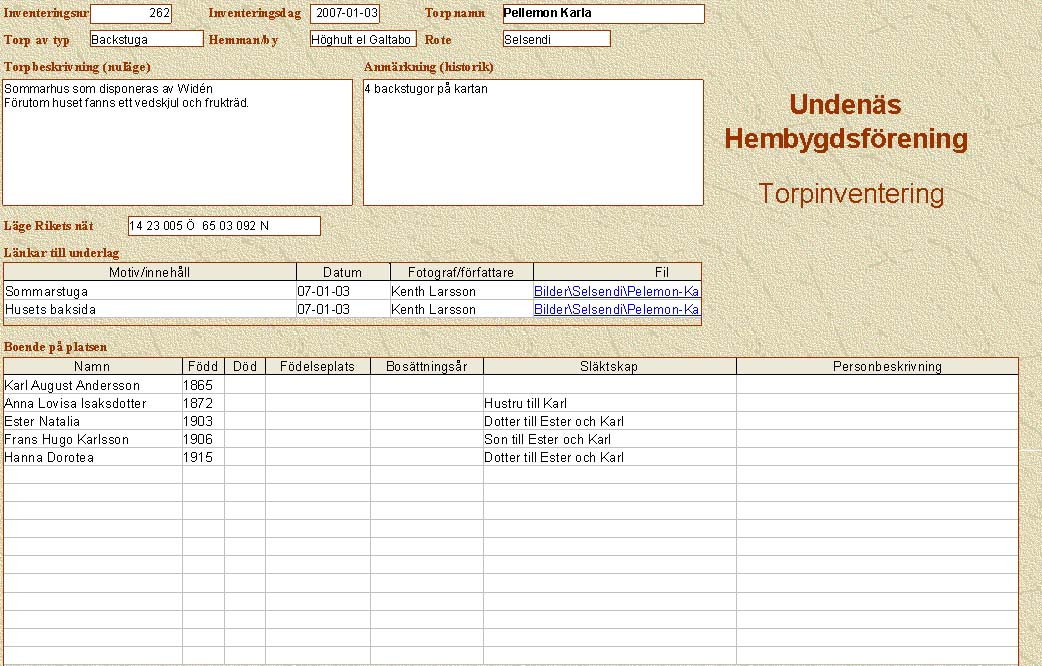Select the Anna Lovisa Isaksdotter name cell
The image size is (1042, 666).
[x=92, y=403]
